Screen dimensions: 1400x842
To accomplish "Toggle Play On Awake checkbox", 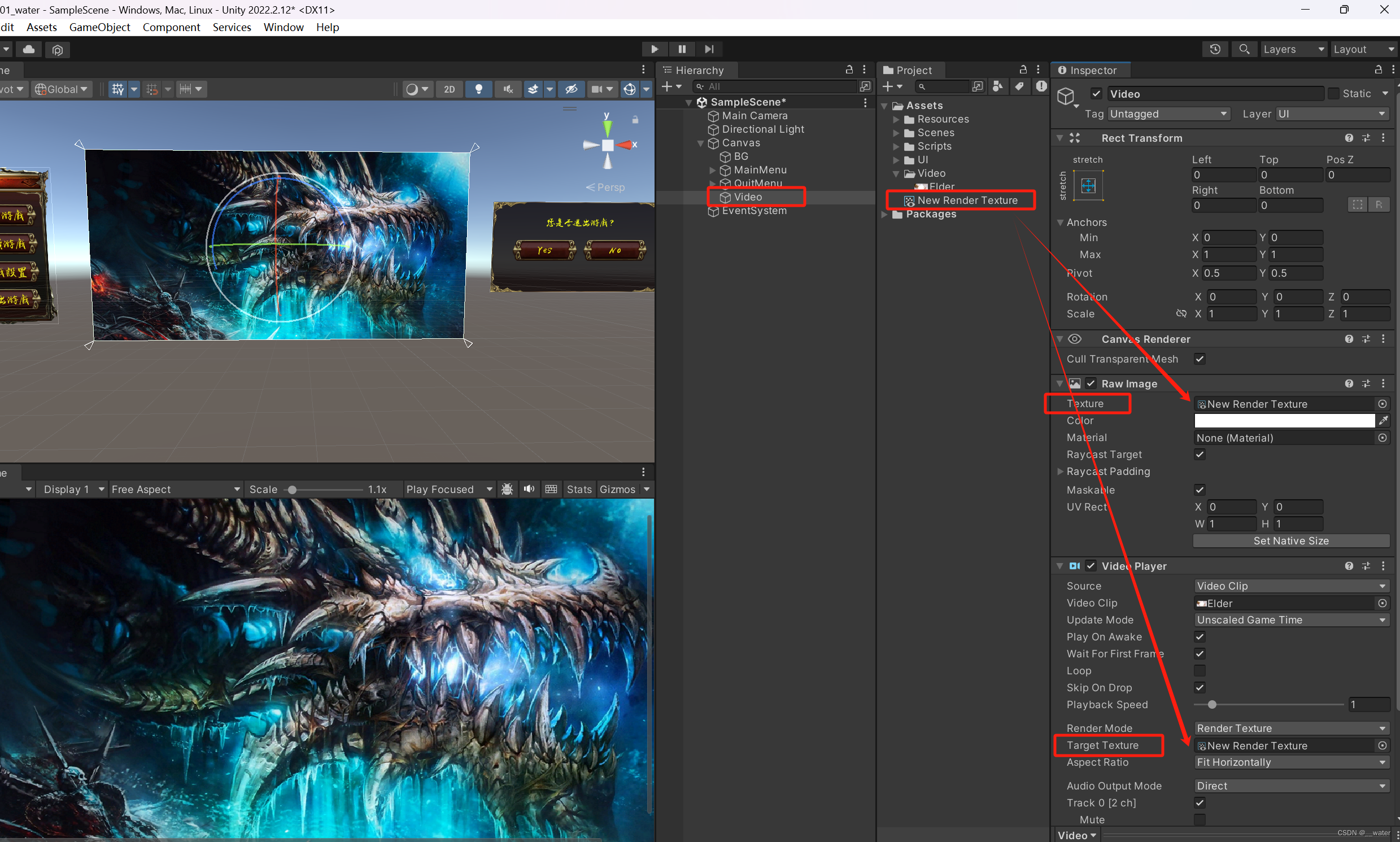I will (x=1200, y=636).
